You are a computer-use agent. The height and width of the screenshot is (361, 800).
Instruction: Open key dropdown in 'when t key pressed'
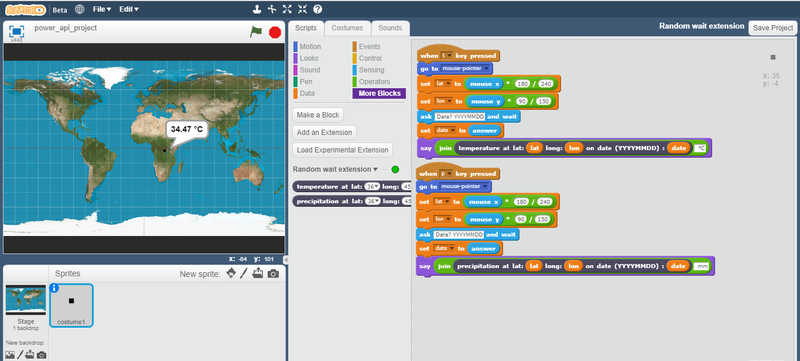click(447, 56)
